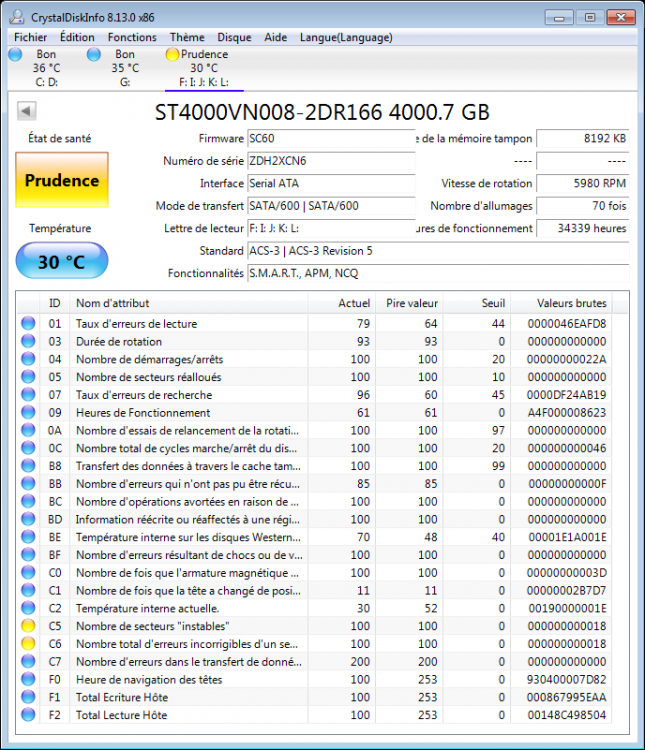Click the Standard field ACS-3
645x750 pixels.
[x=438, y=251]
